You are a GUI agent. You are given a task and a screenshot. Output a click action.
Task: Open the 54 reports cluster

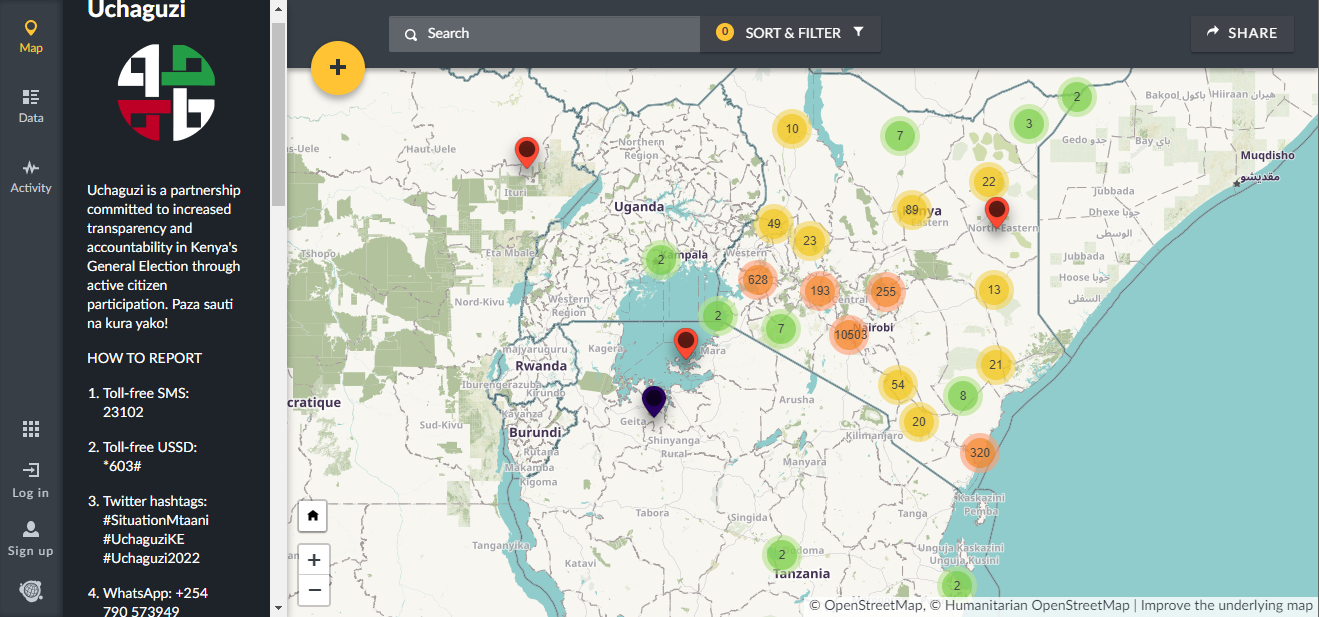898,386
